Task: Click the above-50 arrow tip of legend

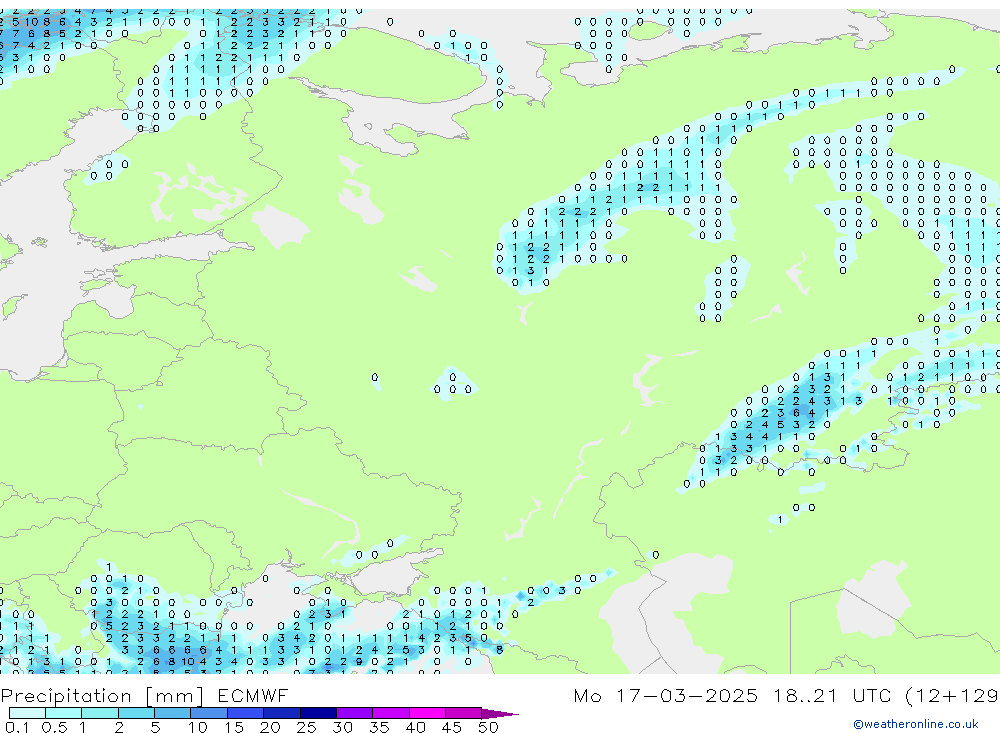Action: tap(500, 713)
